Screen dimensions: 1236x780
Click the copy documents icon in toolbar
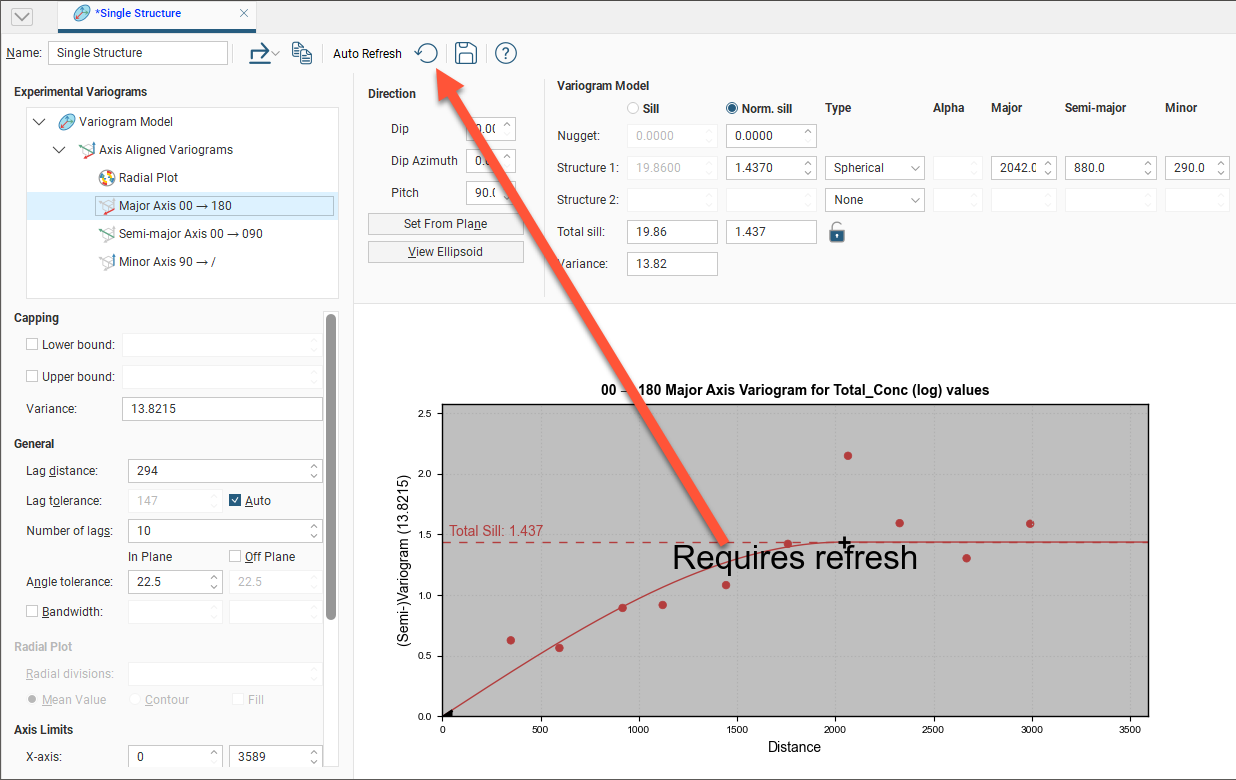click(302, 53)
